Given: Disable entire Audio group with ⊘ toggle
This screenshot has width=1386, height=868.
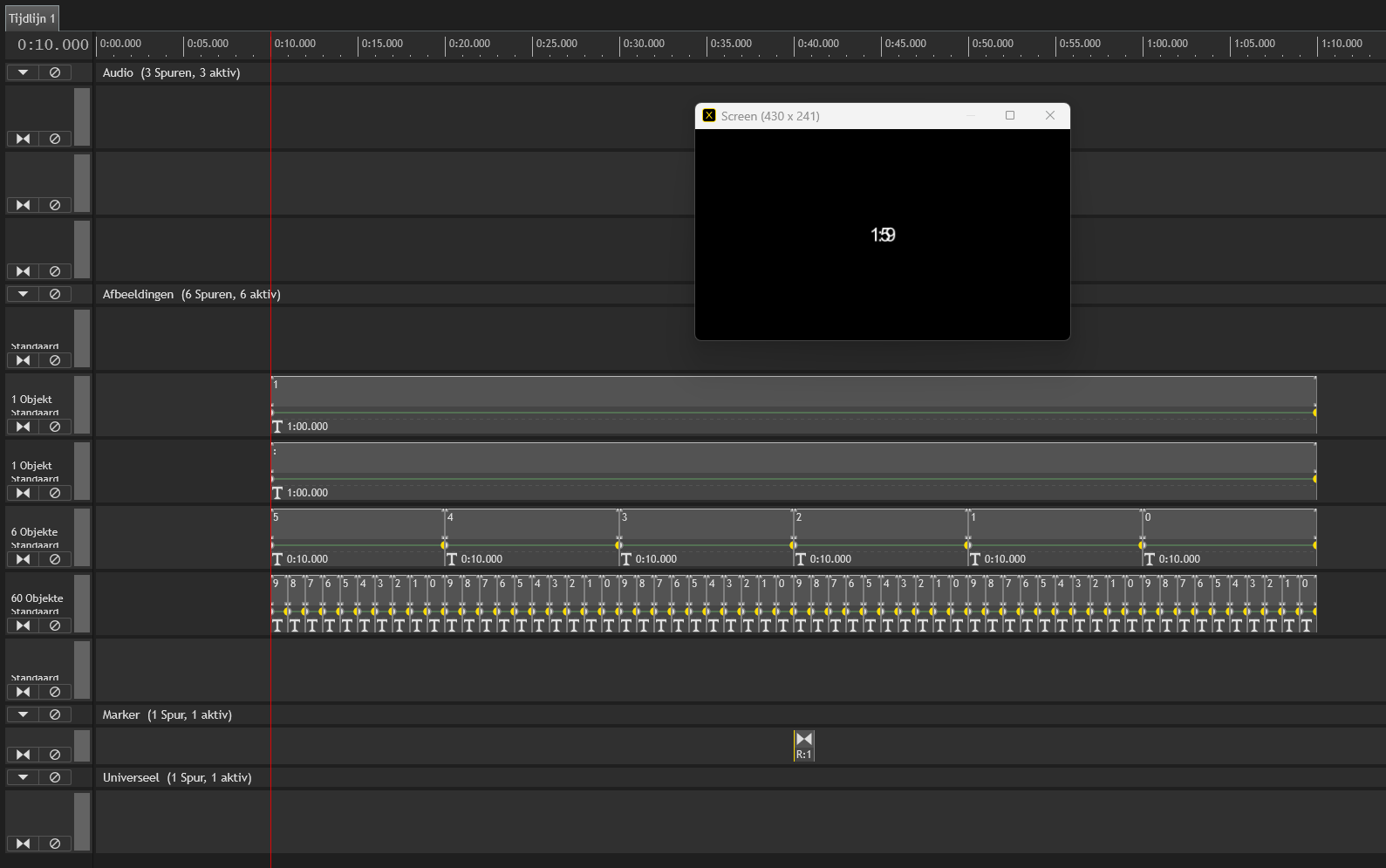Looking at the screenshot, I should coord(55,72).
